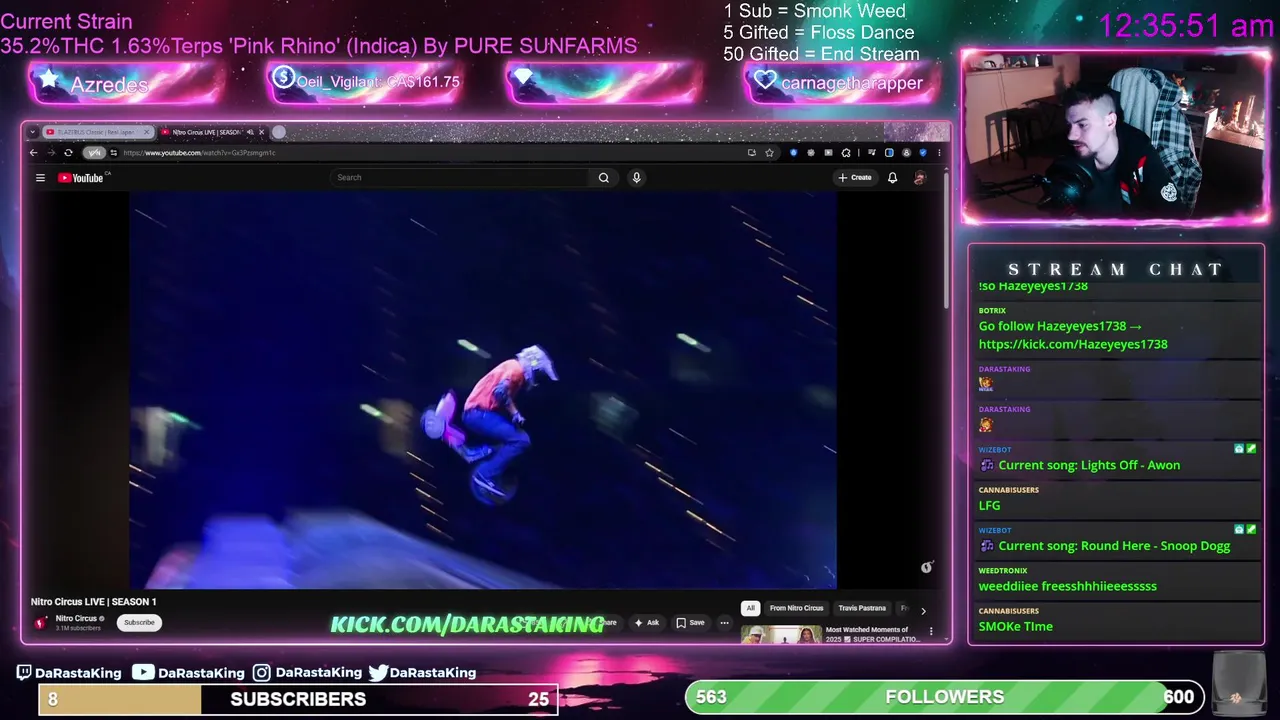Click the KICK.COM/DARASTAKING overlay text
1280x720 pixels.
pyautogui.click(x=467, y=624)
